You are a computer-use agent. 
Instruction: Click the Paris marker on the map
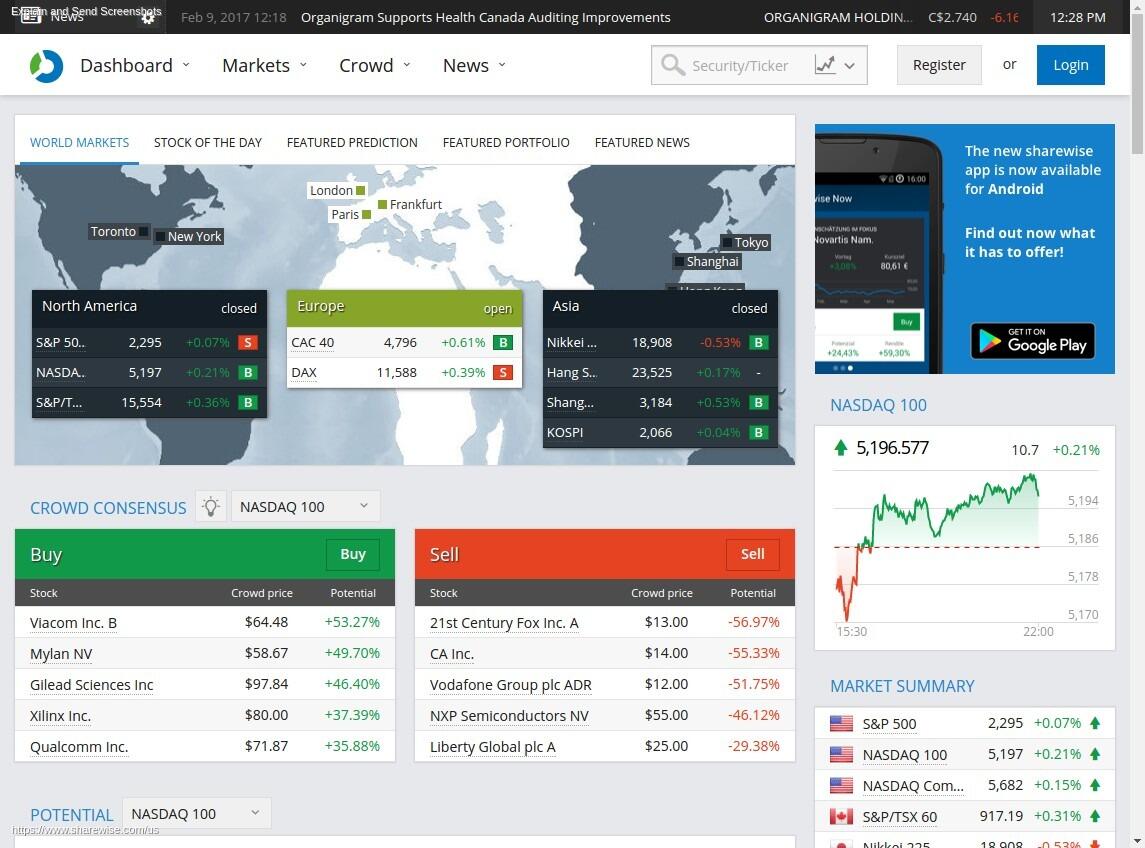[367, 215]
